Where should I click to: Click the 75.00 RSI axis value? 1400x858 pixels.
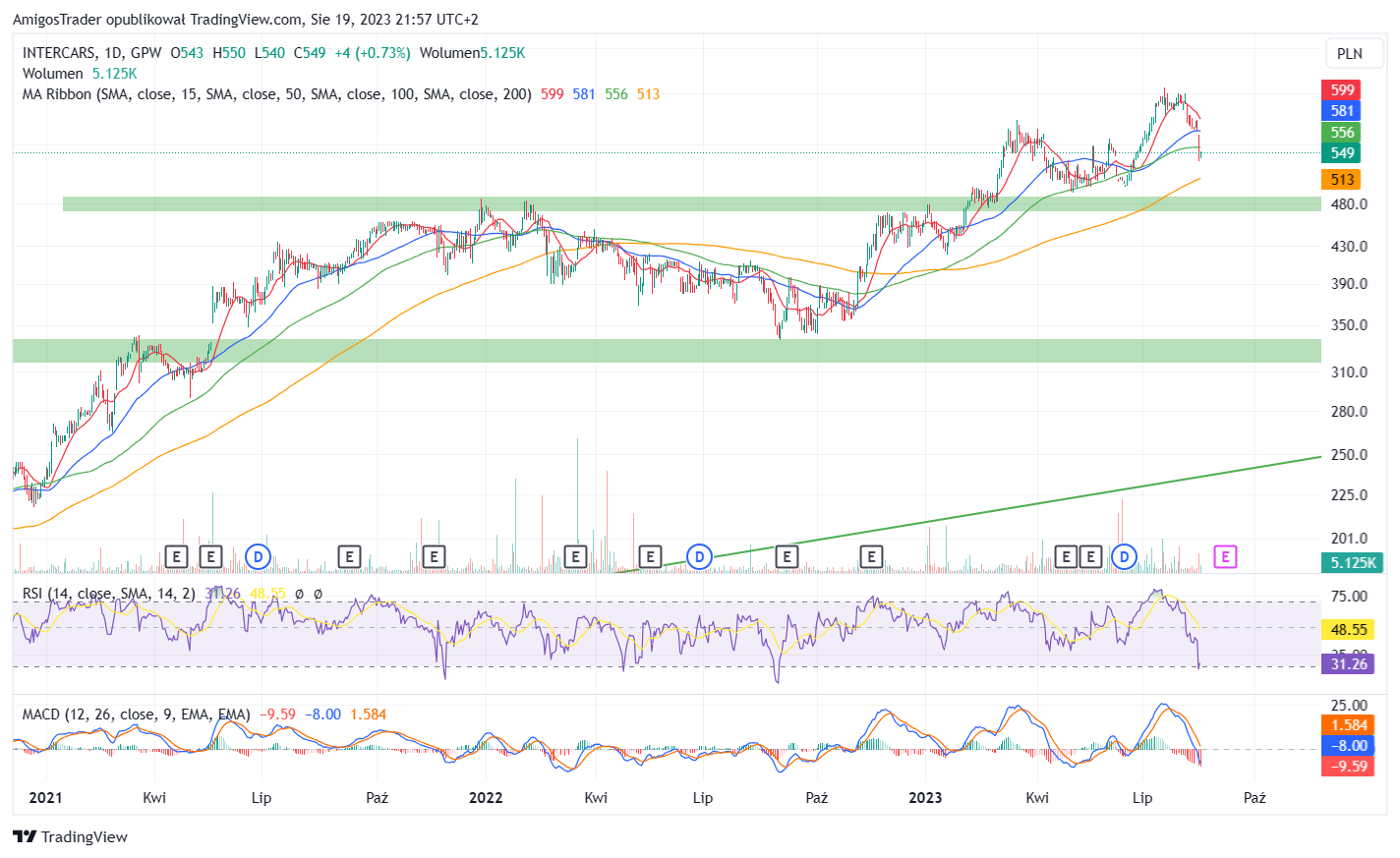tap(1349, 597)
